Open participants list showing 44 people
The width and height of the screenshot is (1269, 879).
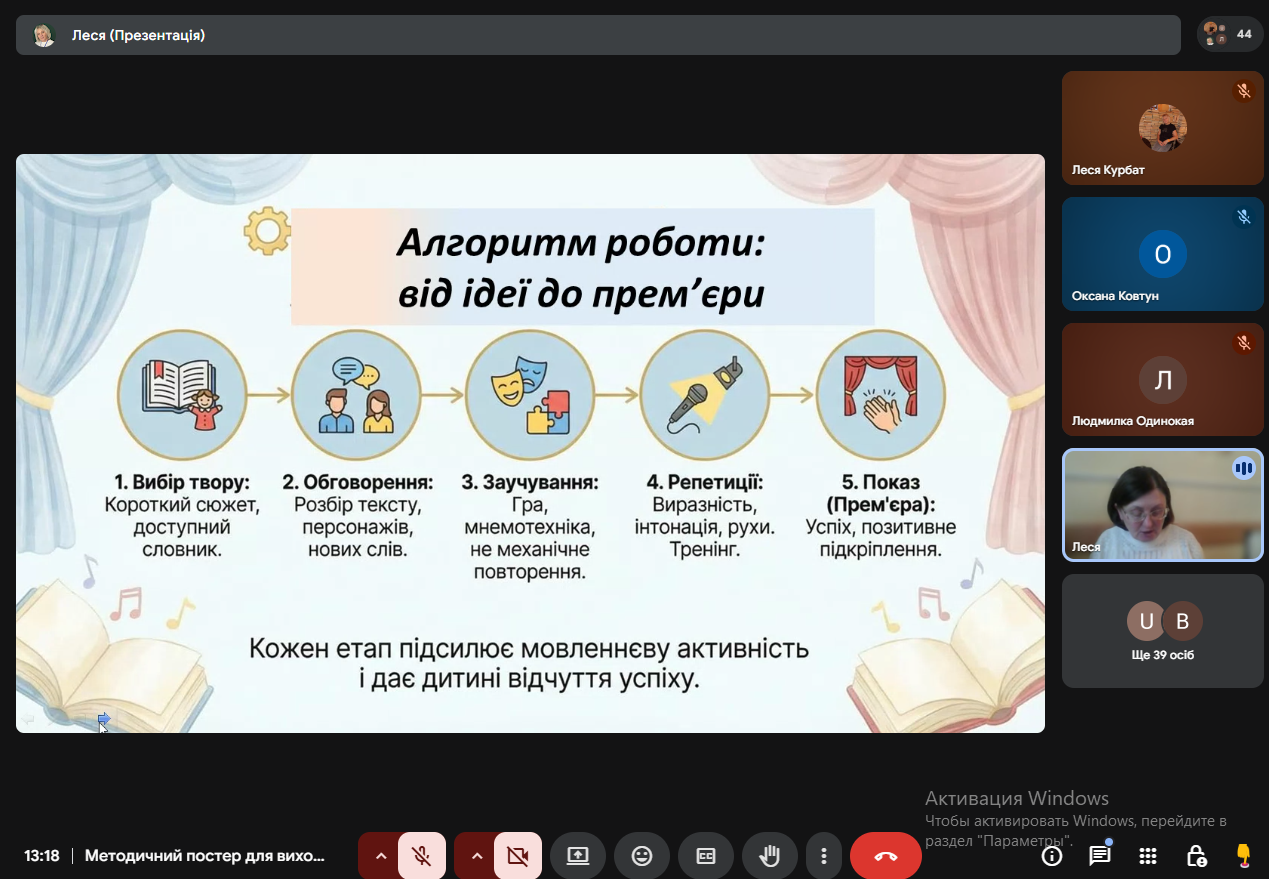coord(1228,34)
